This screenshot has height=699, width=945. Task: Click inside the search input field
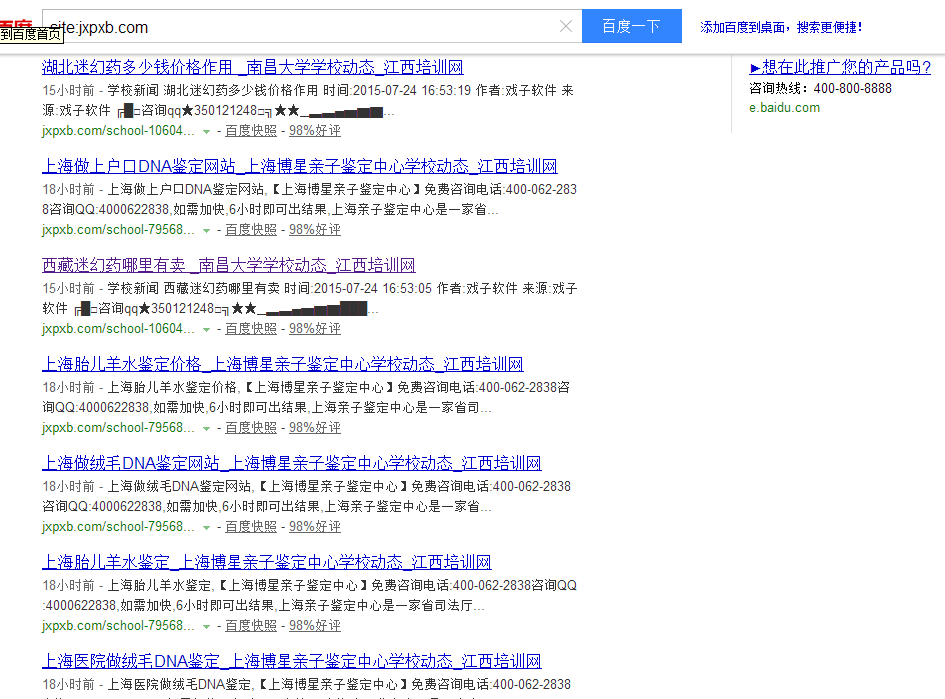pos(300,26)
